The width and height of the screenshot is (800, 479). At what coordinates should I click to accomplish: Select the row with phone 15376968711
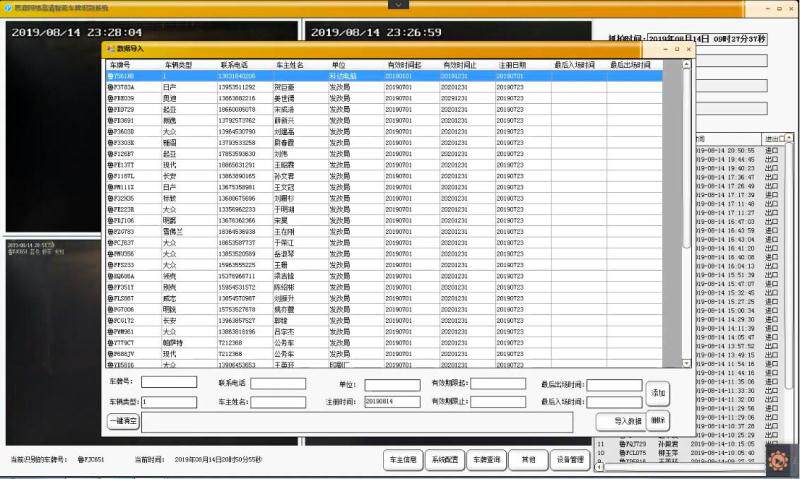tap(384, 276)
